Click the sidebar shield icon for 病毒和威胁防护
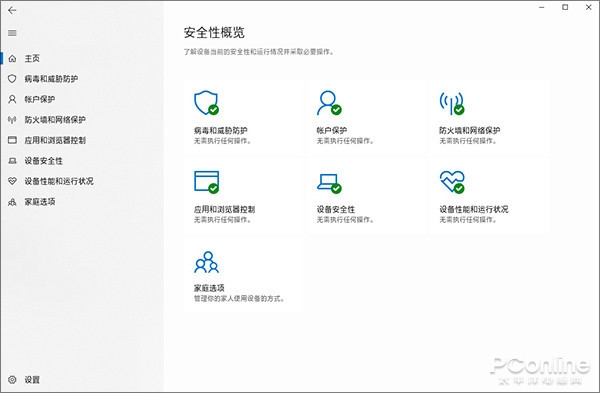 click(x=12, y=78)
